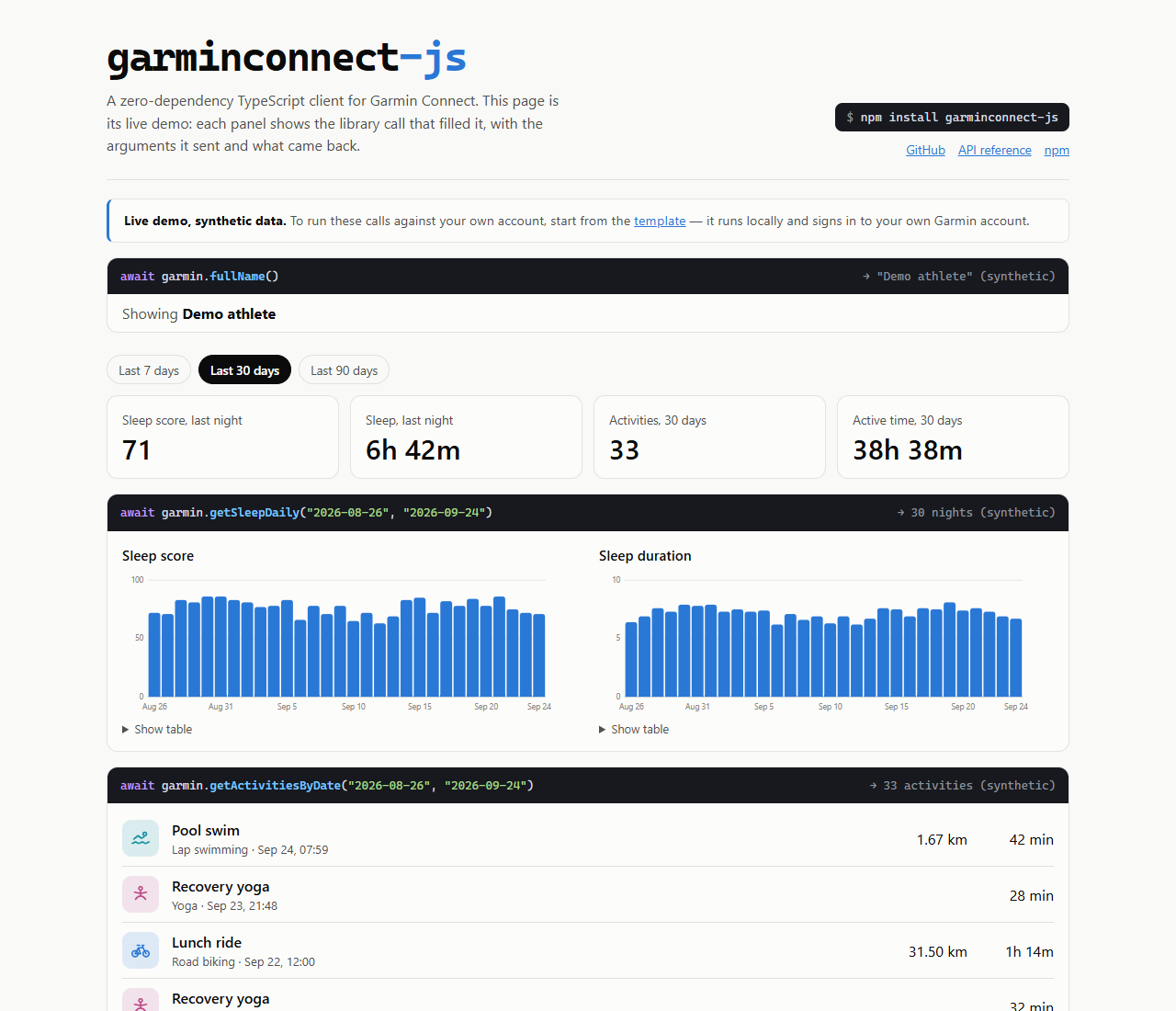Screen dimensions: 1176x1011
Task: Click the 31.50 km distance value
Action: tap(938, 951)
